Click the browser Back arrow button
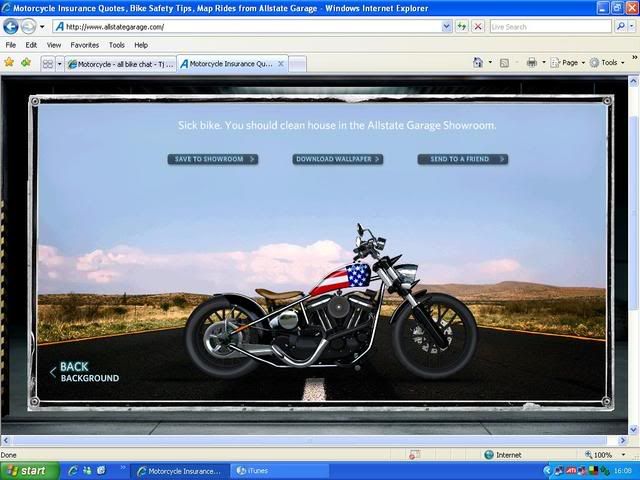The image size is (640, 480). pyautogui.click(x=11, y=27)
